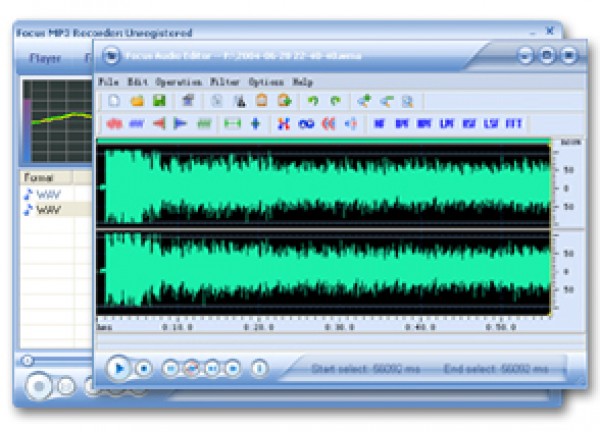Click the red and blue X-shaped icon

[x=284, y=124]
